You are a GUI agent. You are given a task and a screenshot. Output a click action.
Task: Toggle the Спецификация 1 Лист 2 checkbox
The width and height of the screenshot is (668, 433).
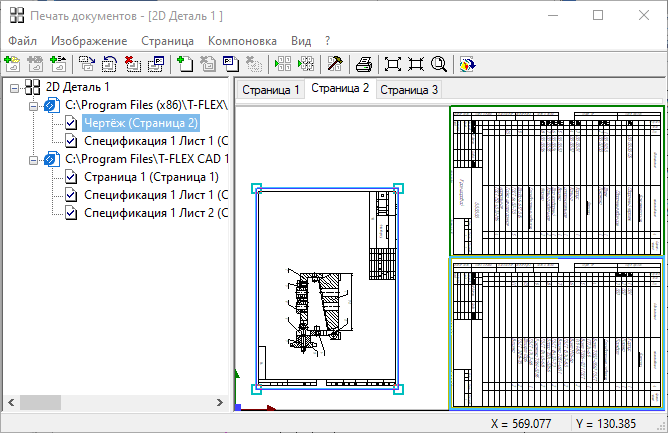(x=71, y=213)
